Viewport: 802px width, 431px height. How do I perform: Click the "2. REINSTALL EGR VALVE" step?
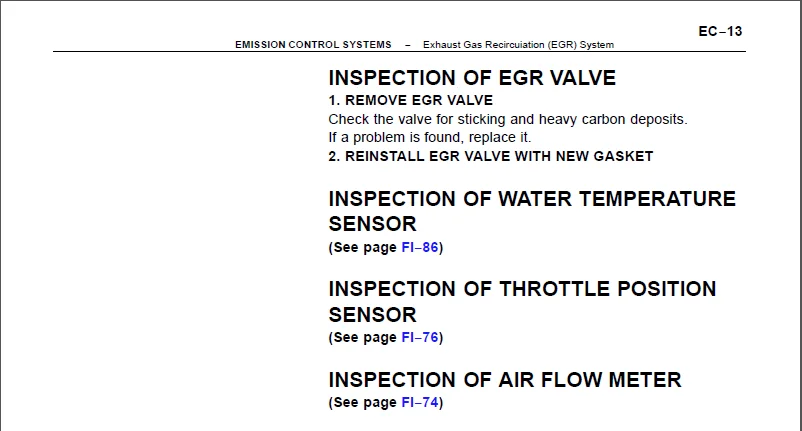point(490,156)
